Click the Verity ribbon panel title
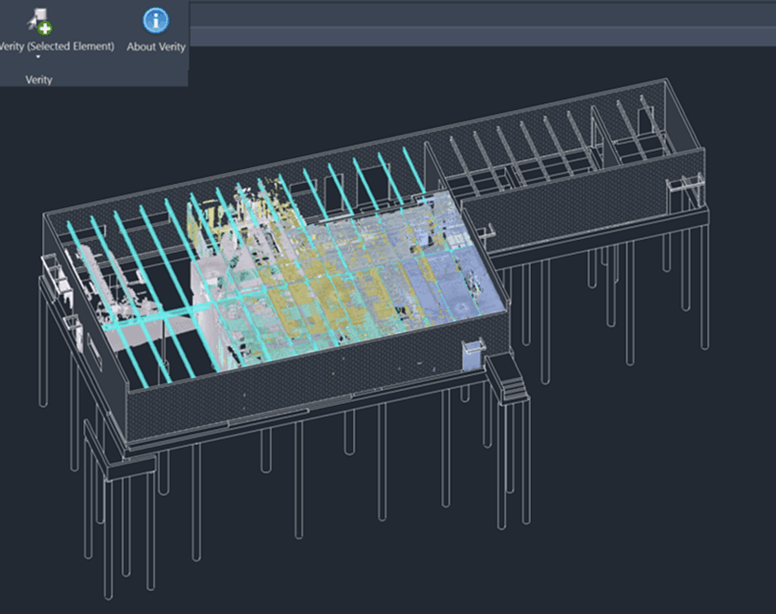 point(39,80)
